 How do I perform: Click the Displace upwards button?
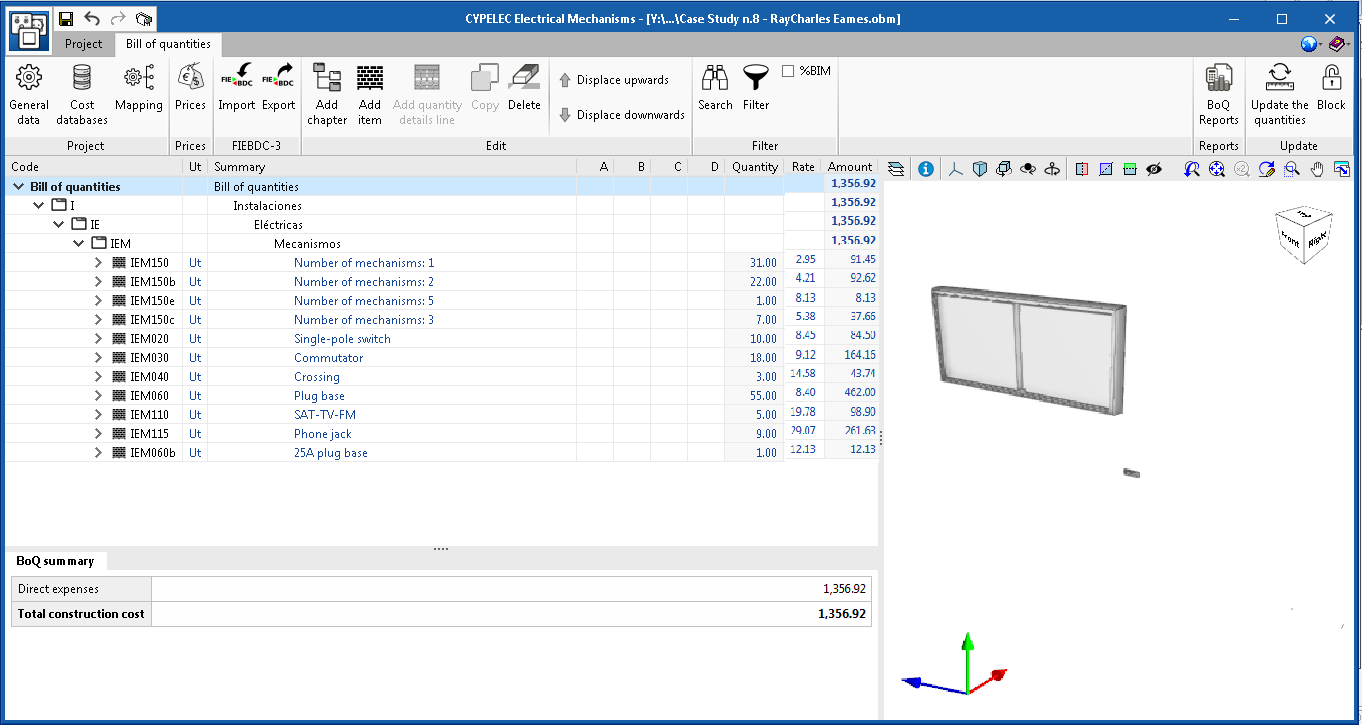pyautogui.click(x=620, y=79)
